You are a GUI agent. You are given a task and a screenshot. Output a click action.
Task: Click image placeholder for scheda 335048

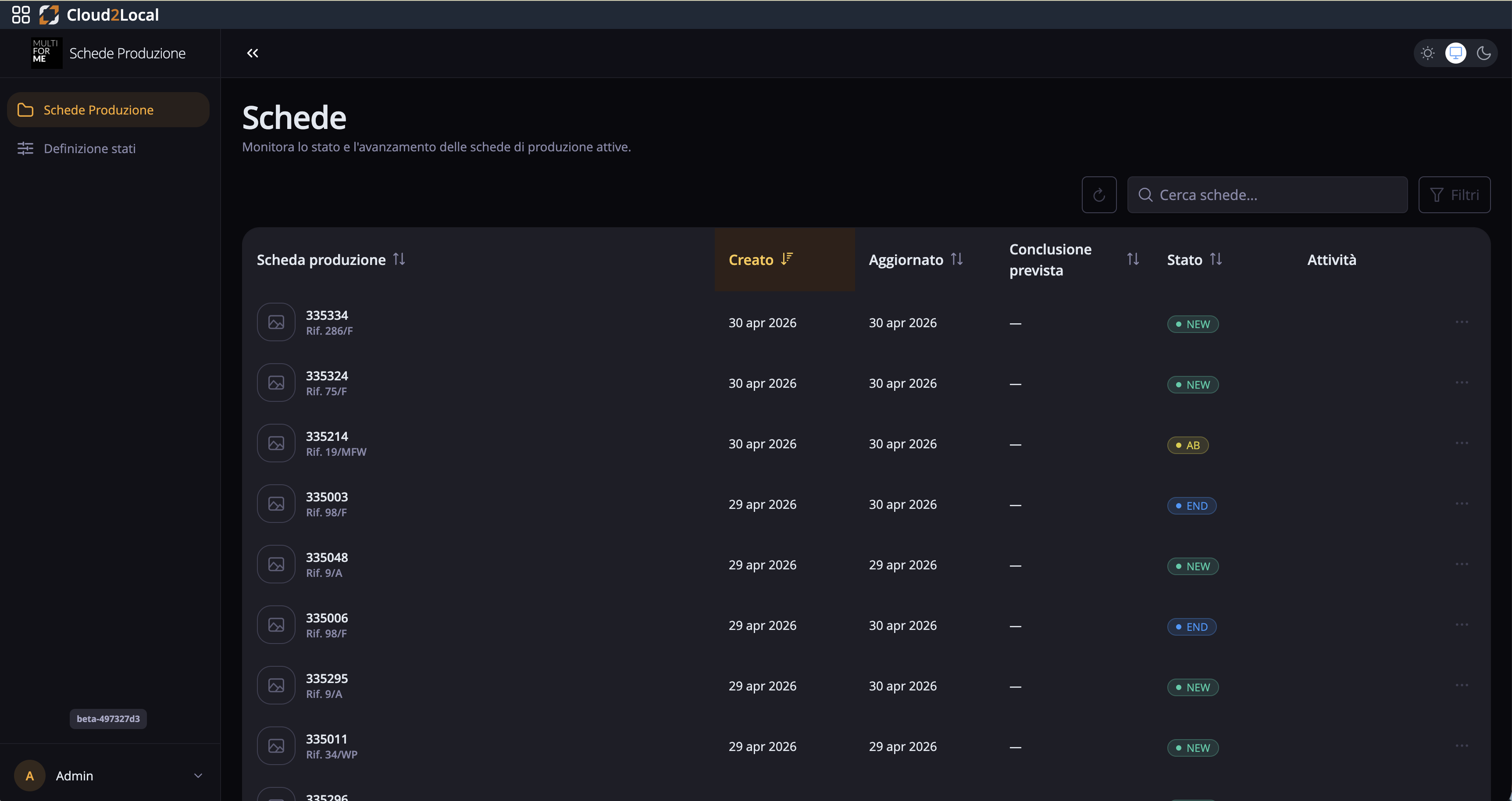tap(276, 564)
